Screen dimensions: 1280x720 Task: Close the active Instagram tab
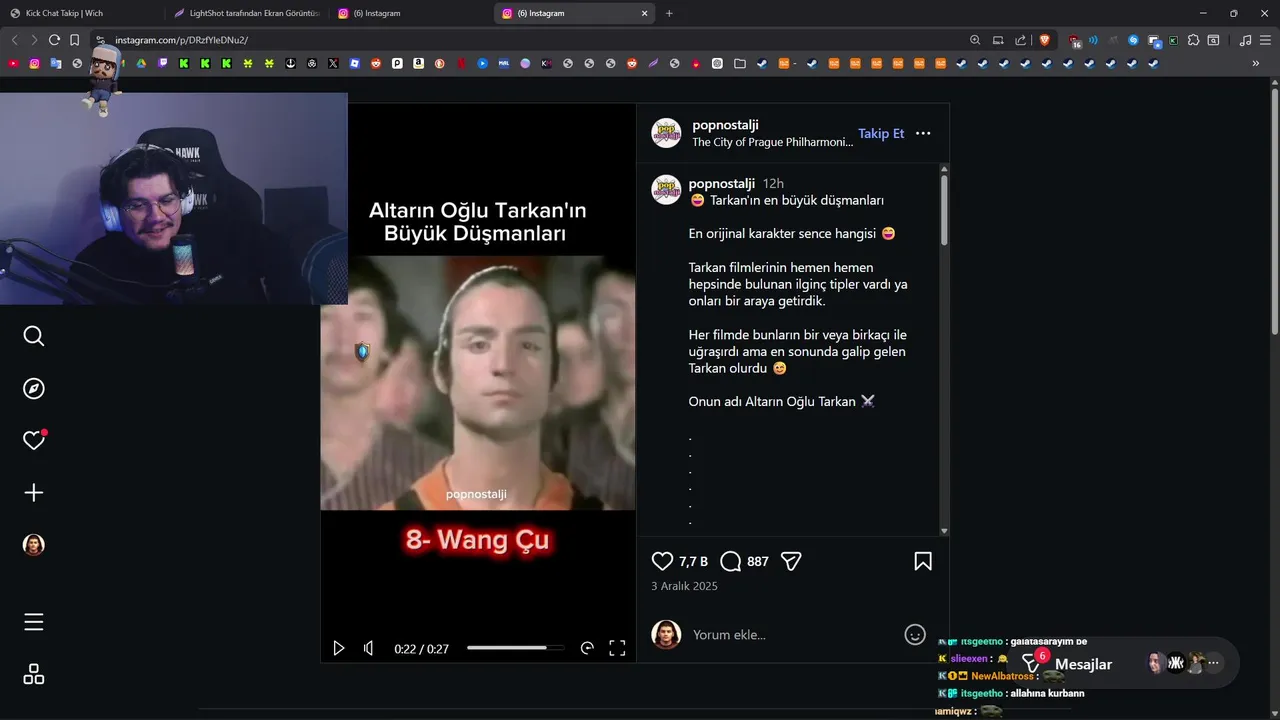click(645, 13)
